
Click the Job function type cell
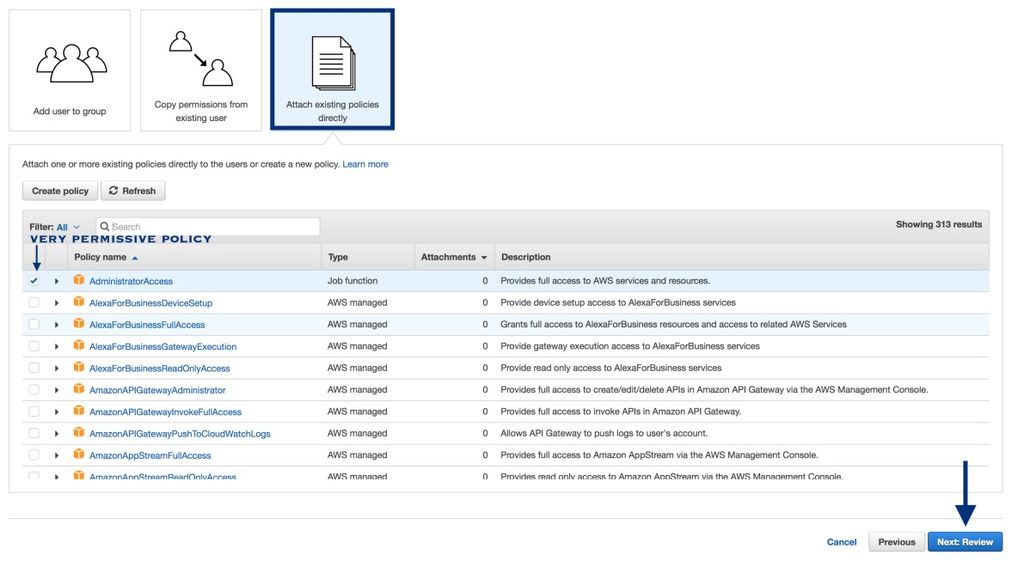tap(353, 281)
